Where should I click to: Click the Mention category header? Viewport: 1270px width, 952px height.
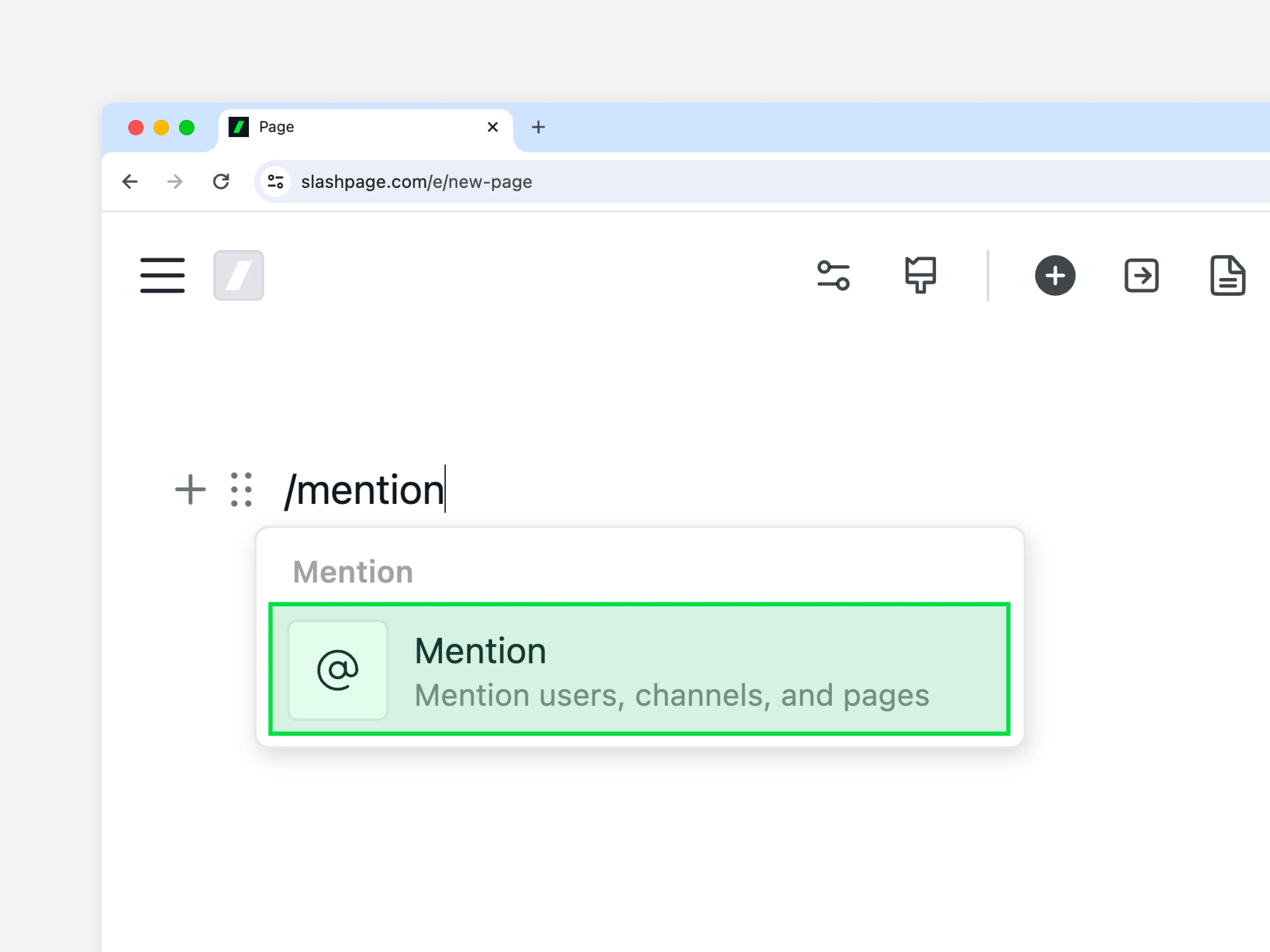tap(353, 572)
